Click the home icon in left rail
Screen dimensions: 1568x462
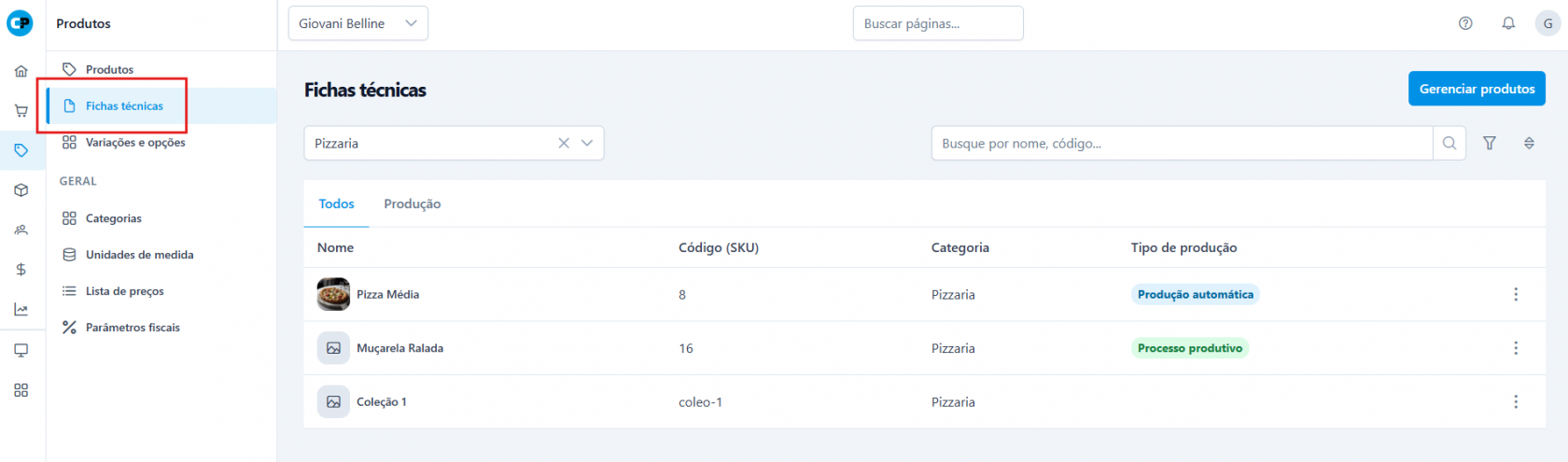tap(21, 71)
